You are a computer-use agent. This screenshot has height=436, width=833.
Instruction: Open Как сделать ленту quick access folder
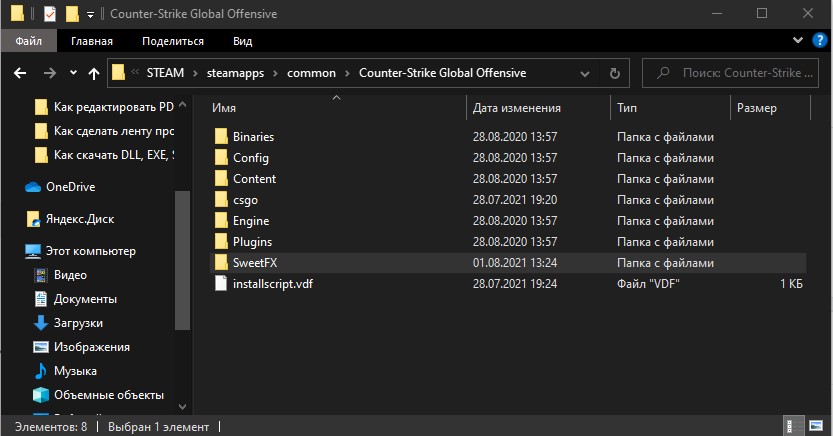104,131
